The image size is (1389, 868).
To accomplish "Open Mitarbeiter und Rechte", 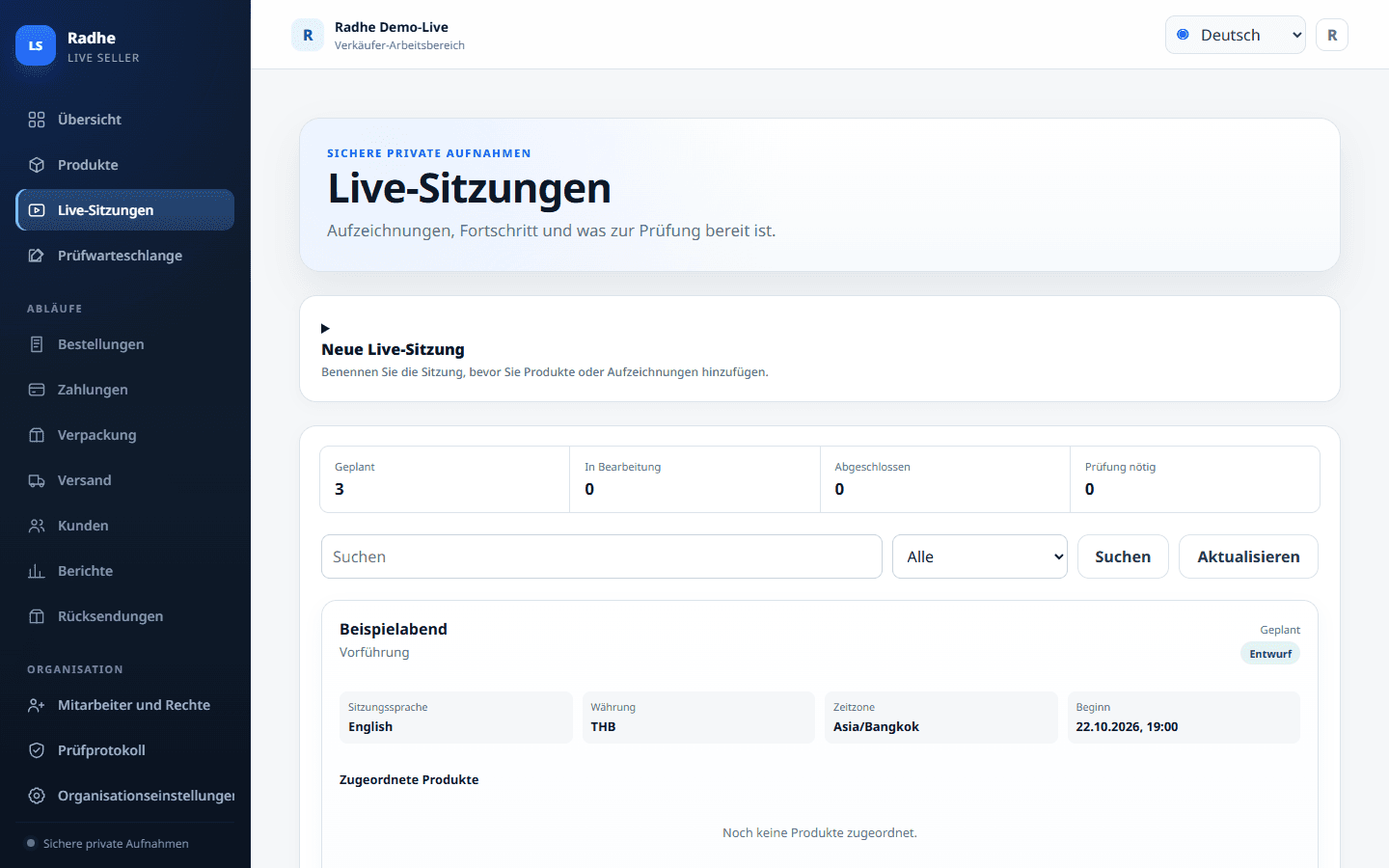I will [124, 705].
